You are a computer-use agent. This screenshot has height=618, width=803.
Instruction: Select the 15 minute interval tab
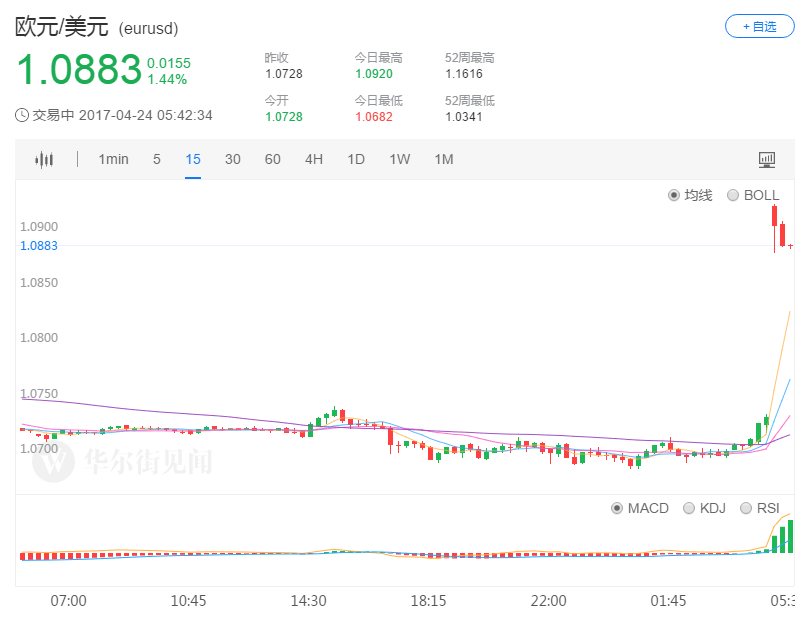point(193,159)
